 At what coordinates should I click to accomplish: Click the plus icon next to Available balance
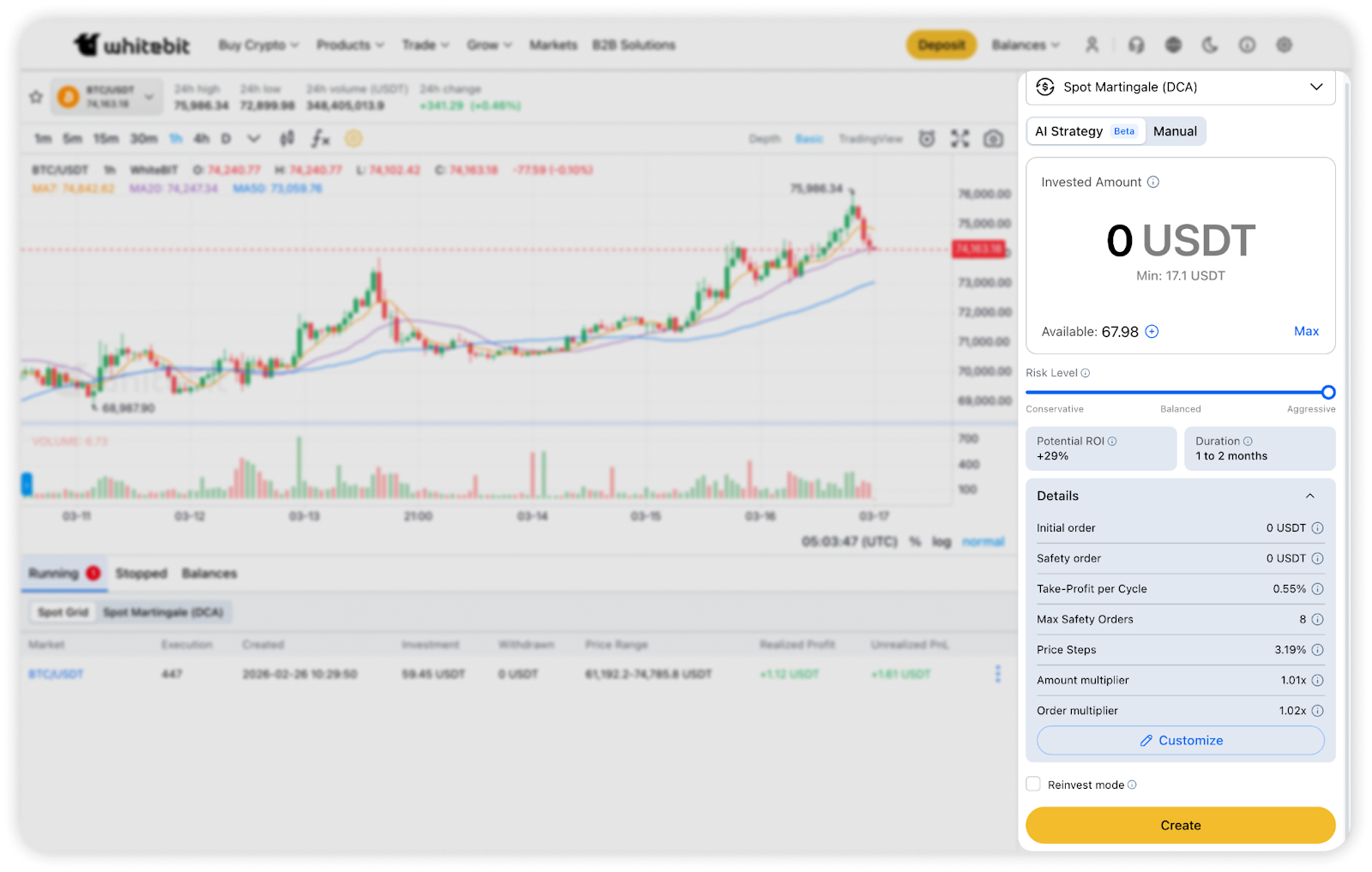tap(1152, 332)
